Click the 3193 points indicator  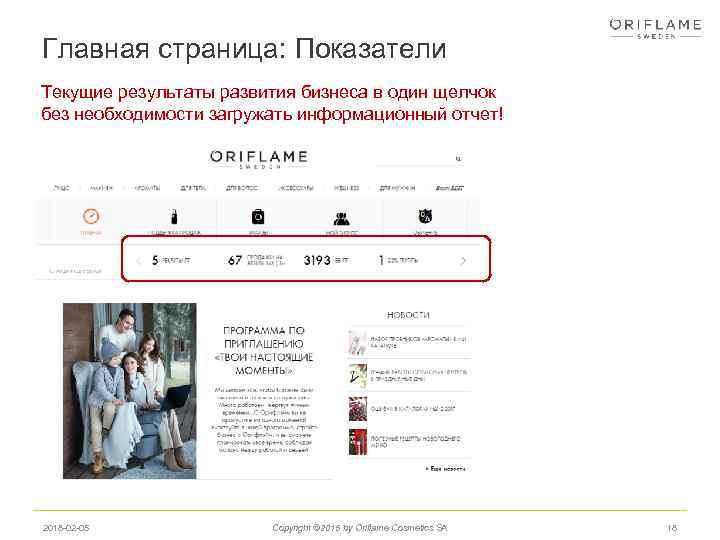[326, 260]
